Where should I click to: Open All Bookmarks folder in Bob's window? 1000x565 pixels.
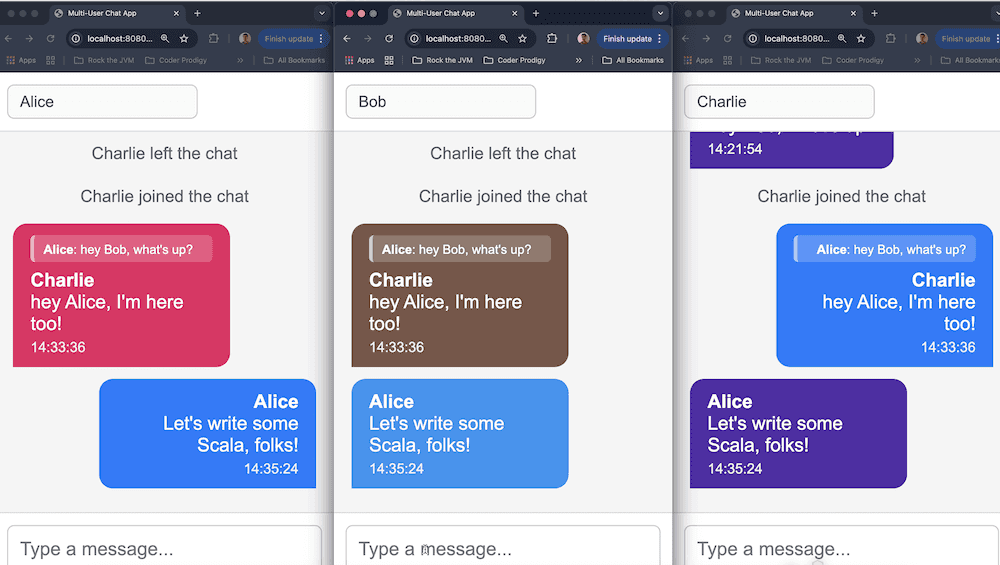coord(633,60)
